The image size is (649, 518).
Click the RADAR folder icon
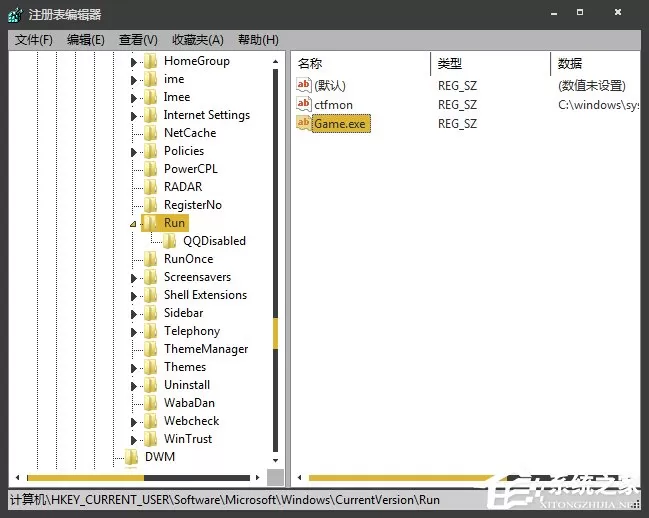coord(151,187)
